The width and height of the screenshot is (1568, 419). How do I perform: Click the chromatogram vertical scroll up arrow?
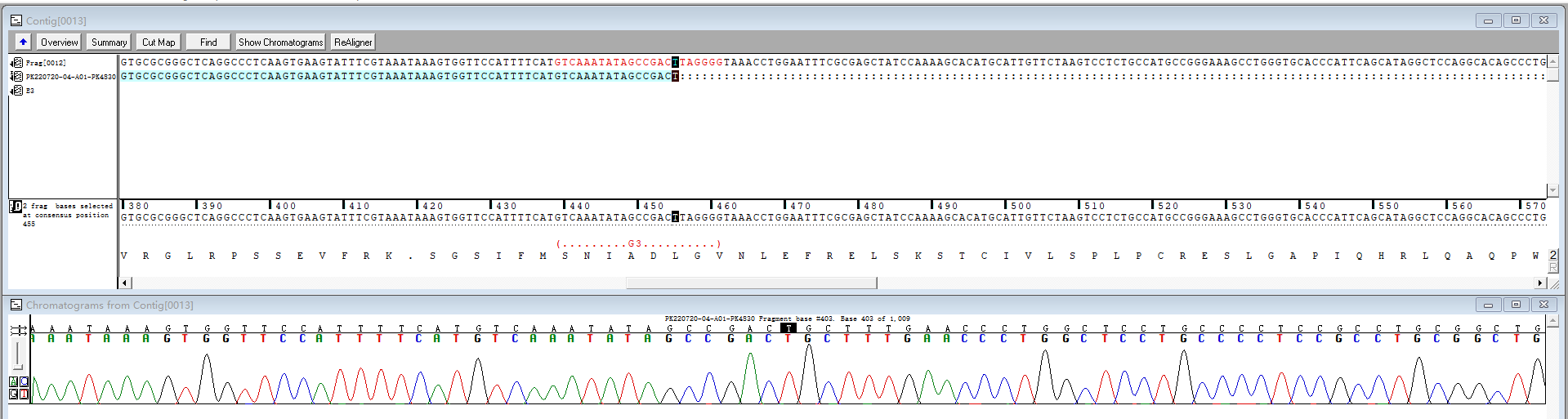pos(1553,321)
